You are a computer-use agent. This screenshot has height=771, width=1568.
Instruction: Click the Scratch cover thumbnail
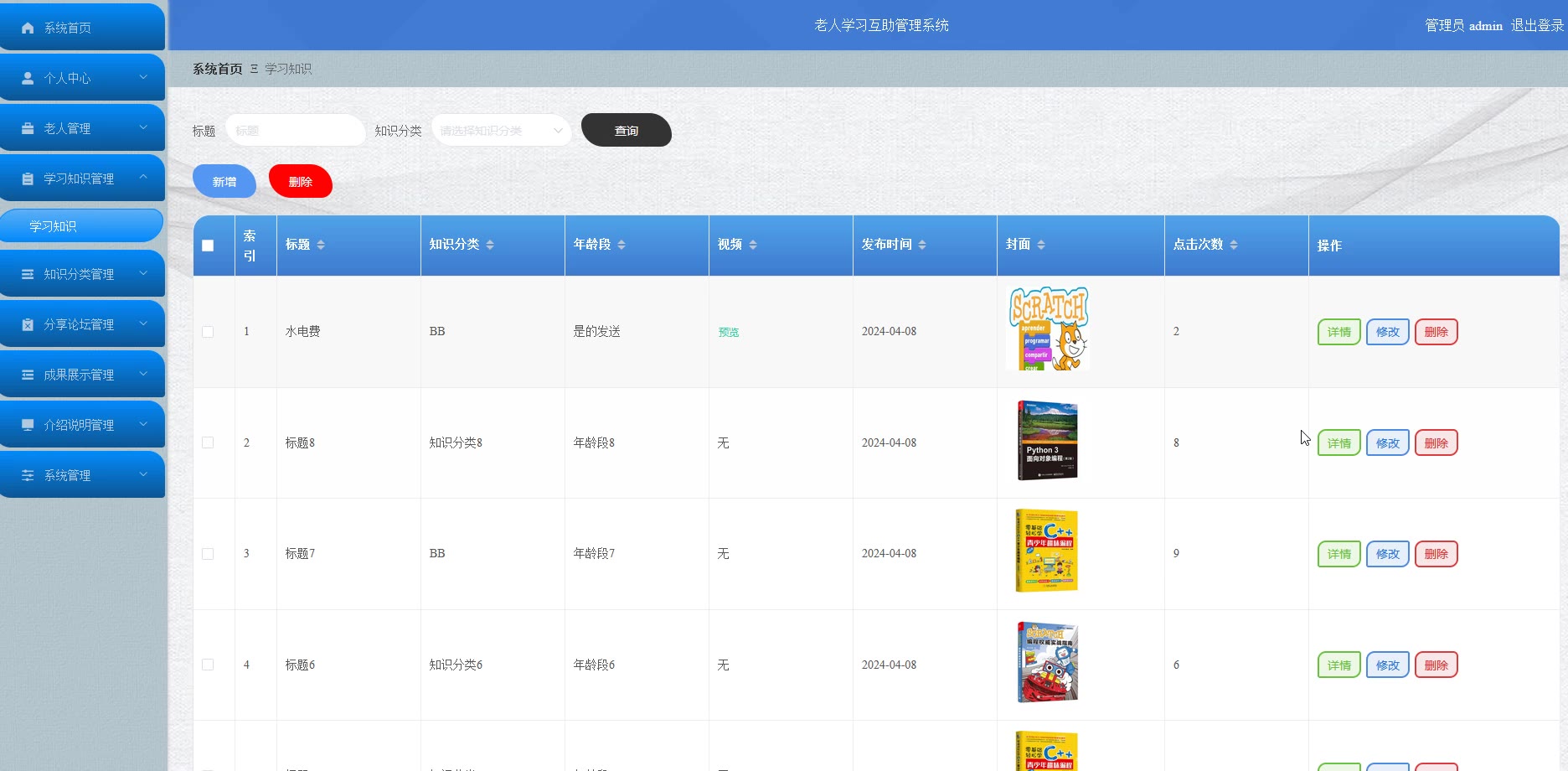[x=1048, y=329]
